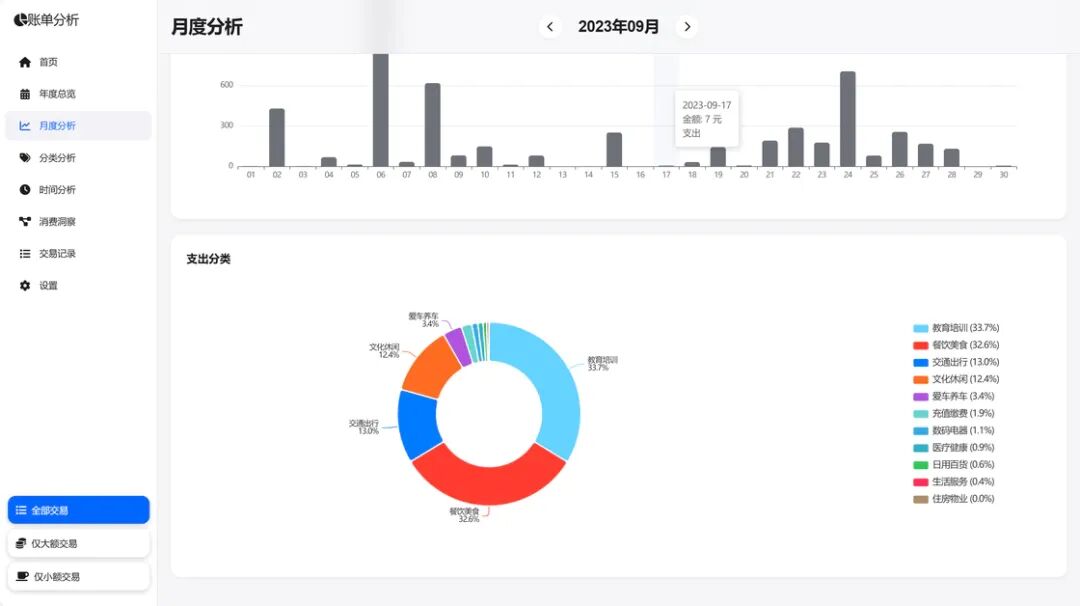Click the 2023年09月 month label
Screen dimensions: 1080x606
pos(619,27)
